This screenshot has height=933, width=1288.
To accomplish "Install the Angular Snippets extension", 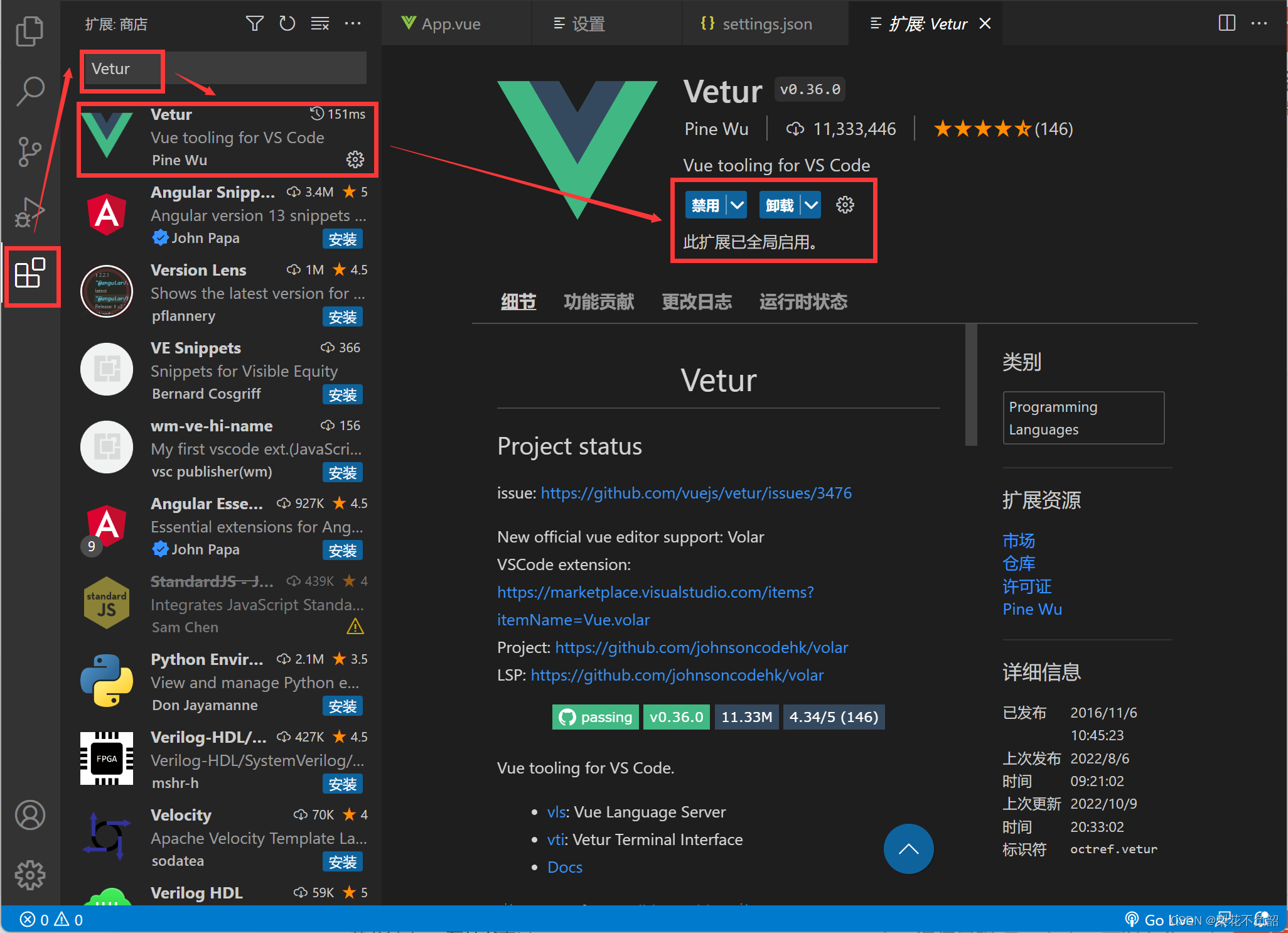I will (342, 239).
